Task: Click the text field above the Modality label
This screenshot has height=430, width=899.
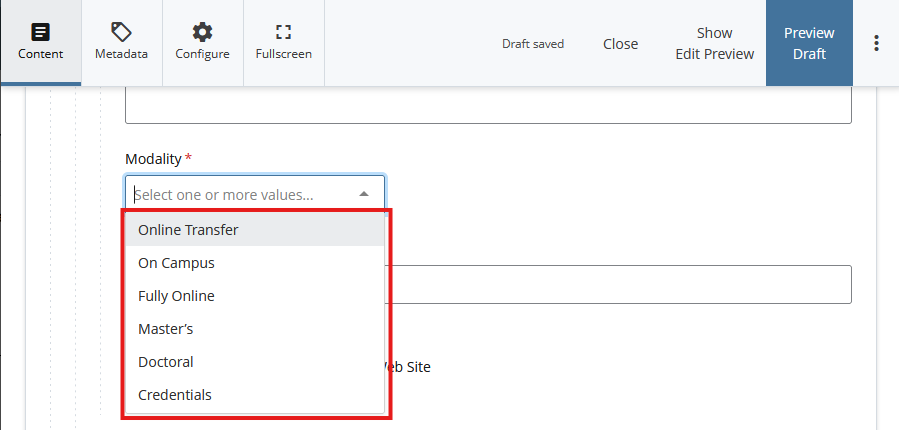Action: [488, 105]
